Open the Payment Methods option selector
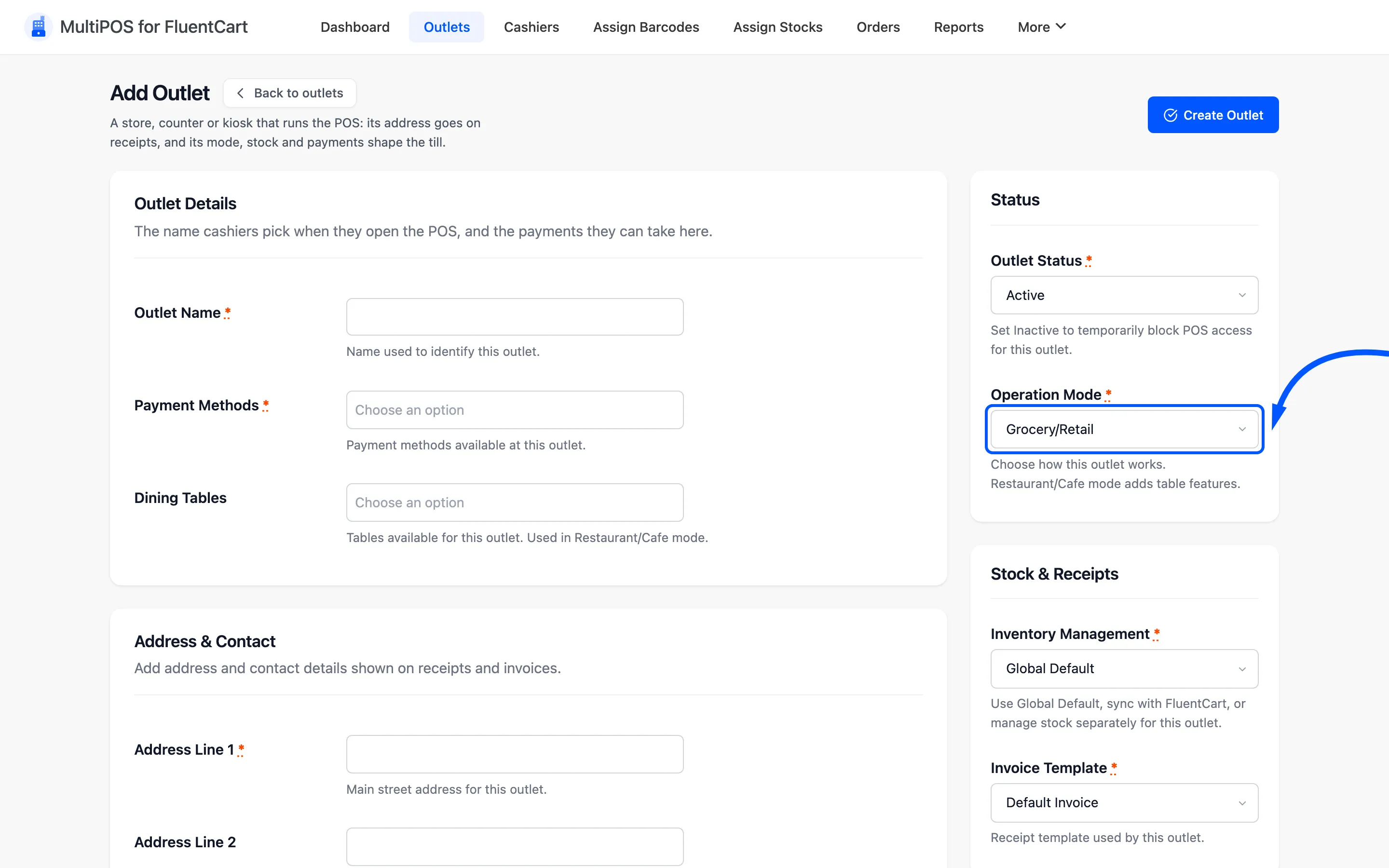This screenshot has width=1389, height=868. pos(515,410)
